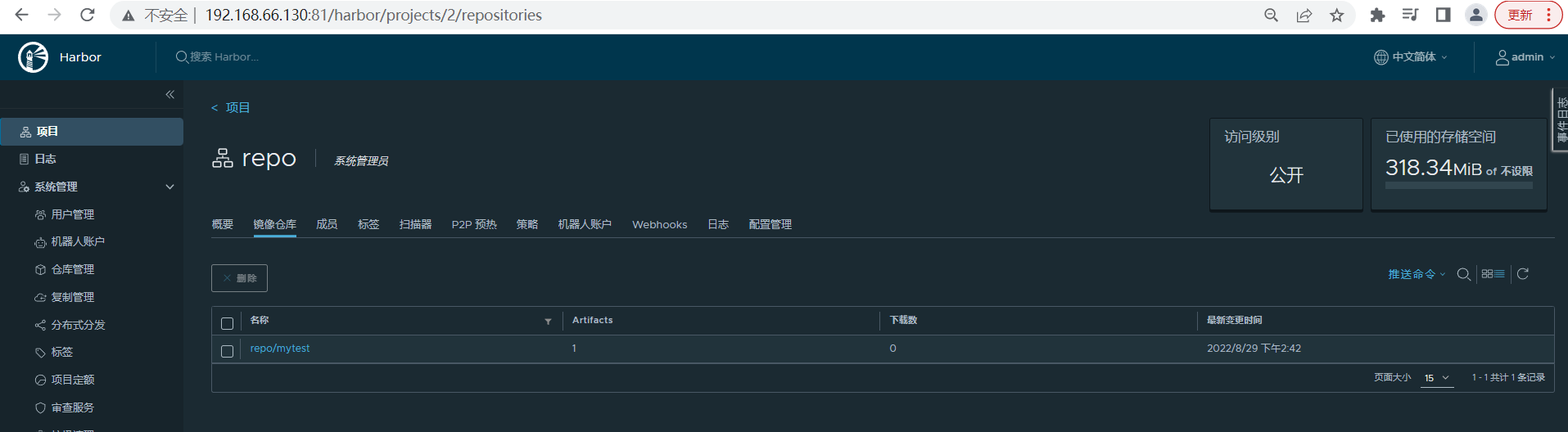Open the project 机器人账户 tab
The width and height of the screenshot is (1568, 432).
[585, 224]
